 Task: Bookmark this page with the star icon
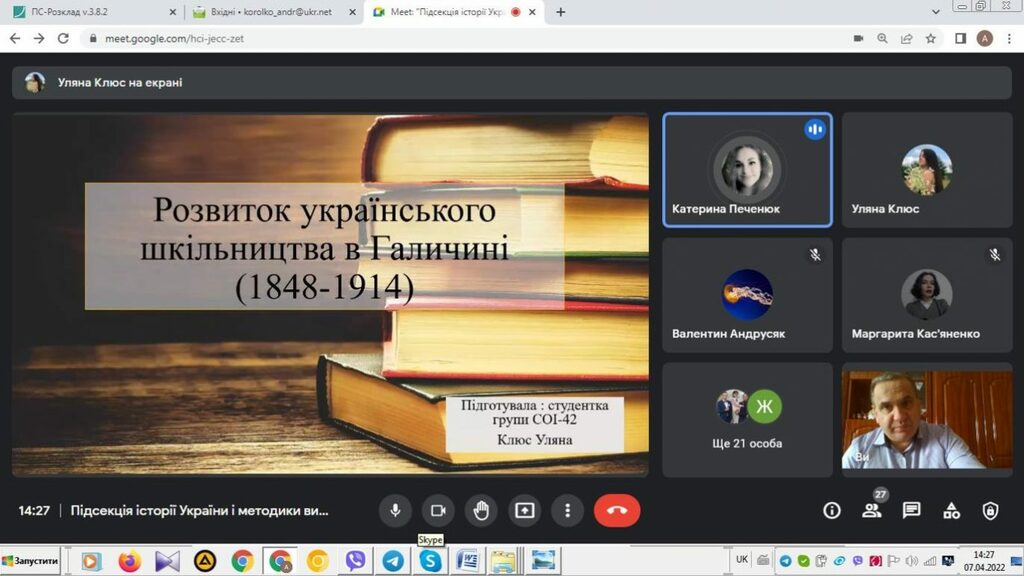(931, 38)
